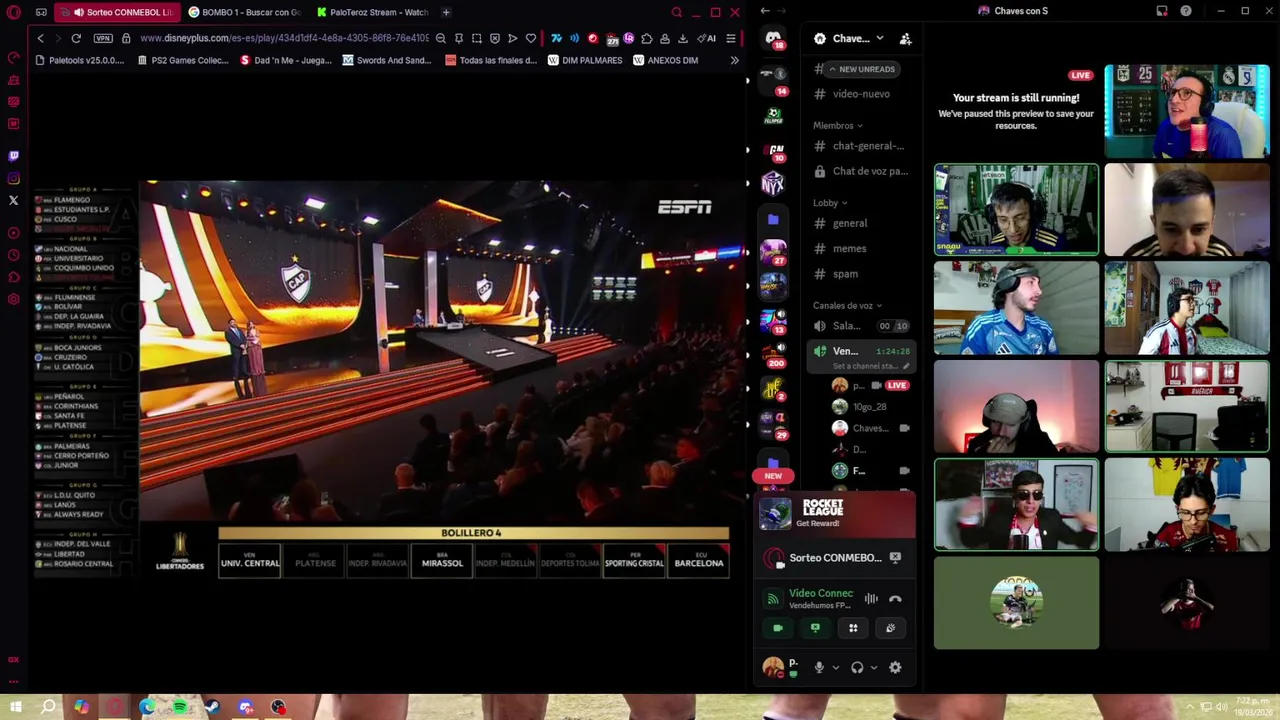Go back in the browser navigation
Image resolution: width=1280 pixels, height=720 pixels.
click(x=40, y=38)
